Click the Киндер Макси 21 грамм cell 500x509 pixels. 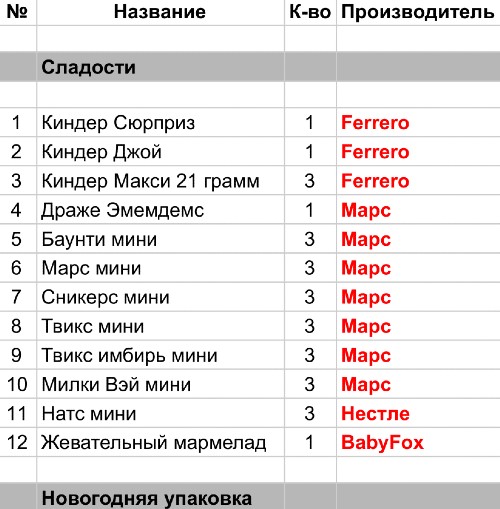click(x=160, y=180)
